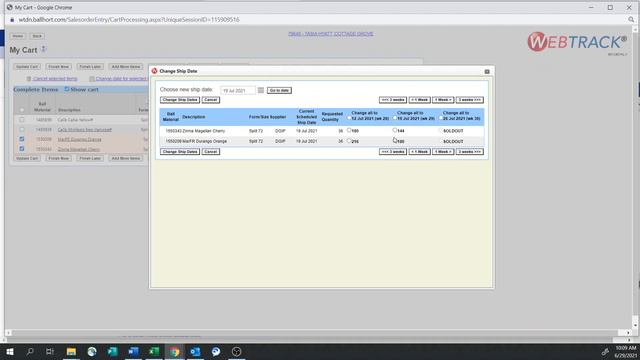Advance 1 week using upper button
This screenshot has height=360, width=640.
443,100
